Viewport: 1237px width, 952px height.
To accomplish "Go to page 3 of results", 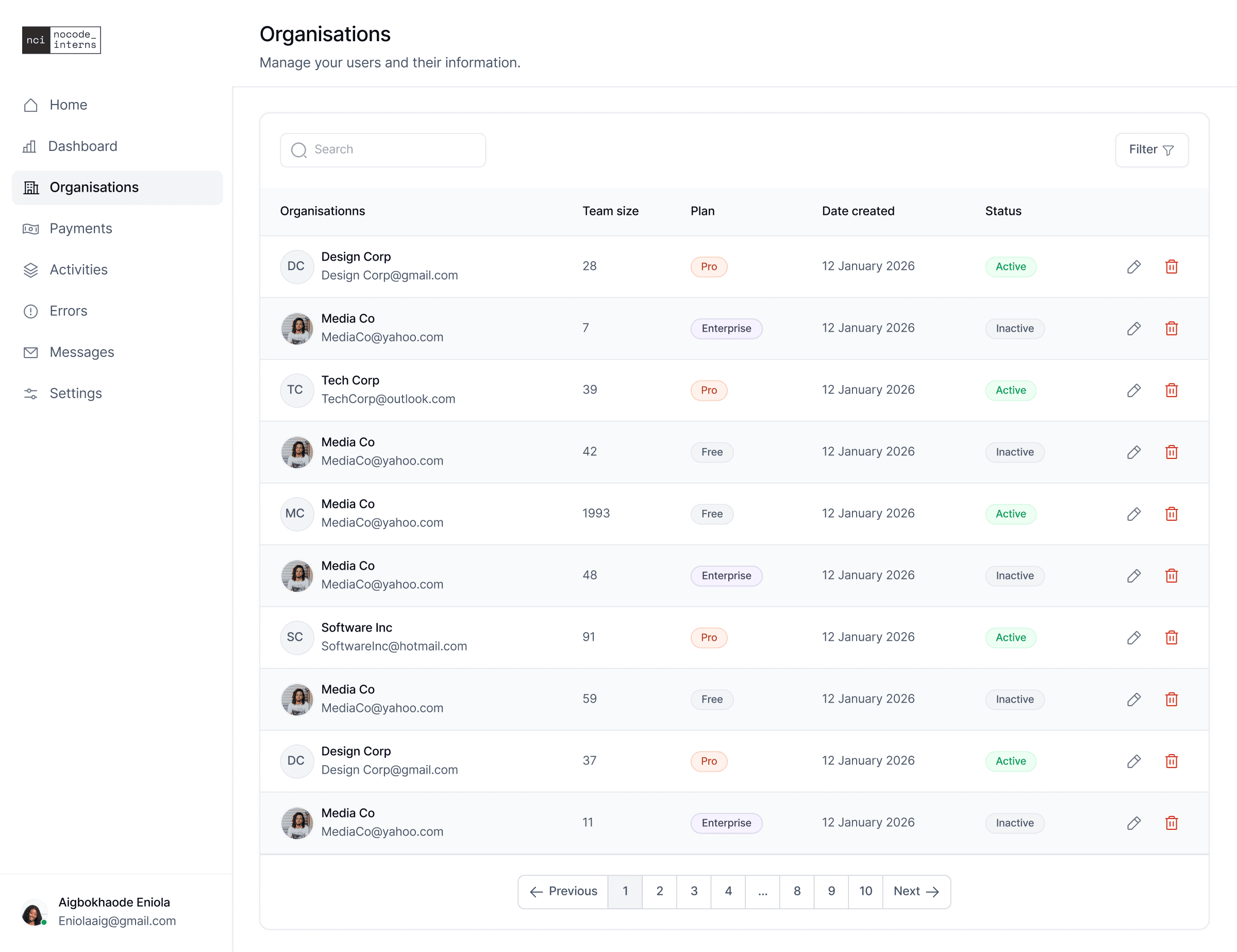I will pos(694,891).
